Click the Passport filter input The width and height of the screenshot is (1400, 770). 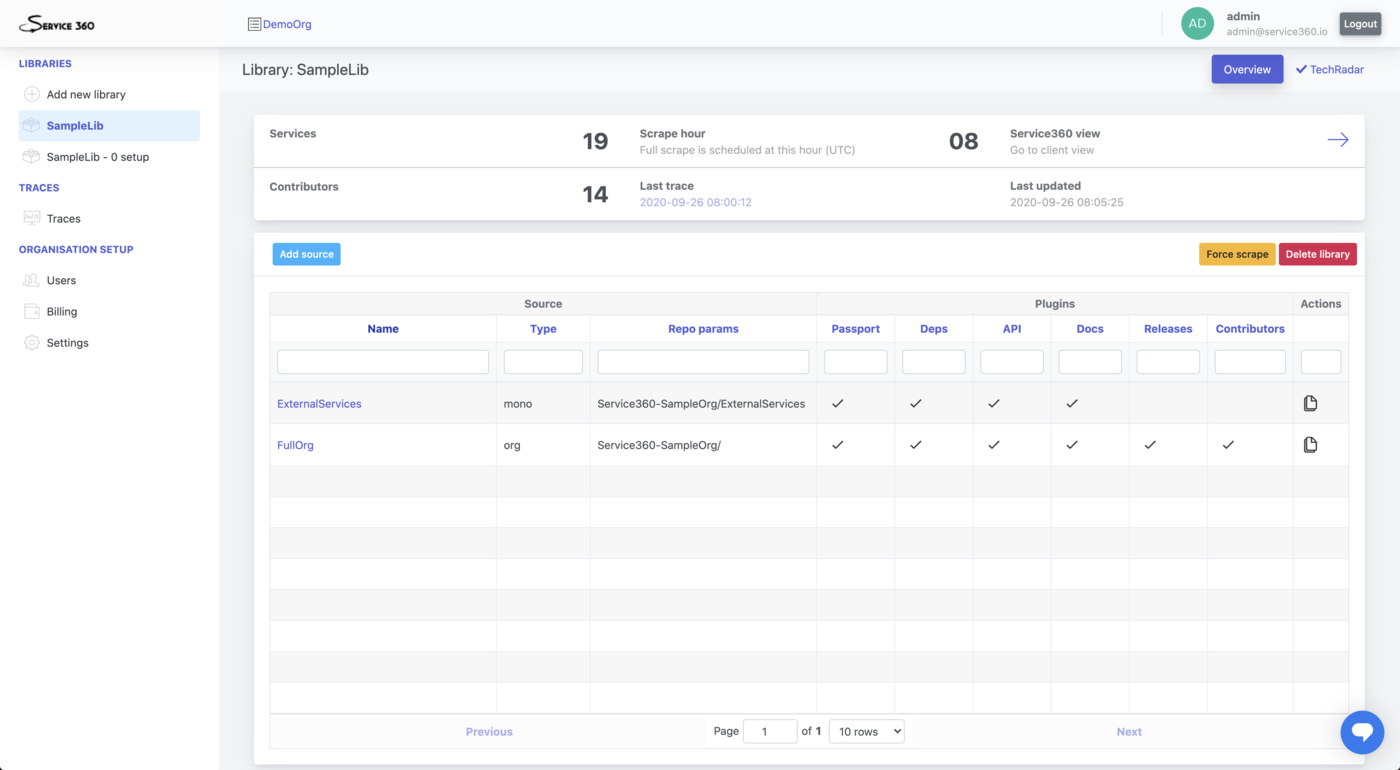point(855,361)
